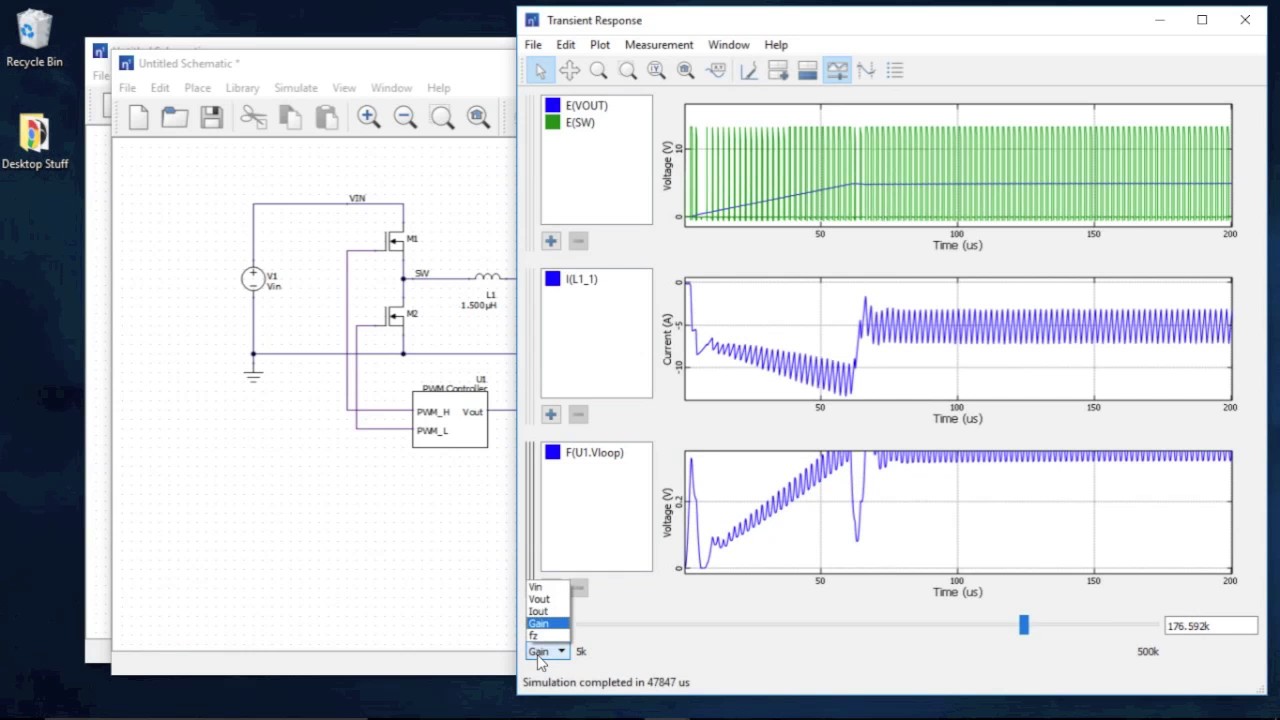Select the pan (cross arrows) tool

click(569, 70)
